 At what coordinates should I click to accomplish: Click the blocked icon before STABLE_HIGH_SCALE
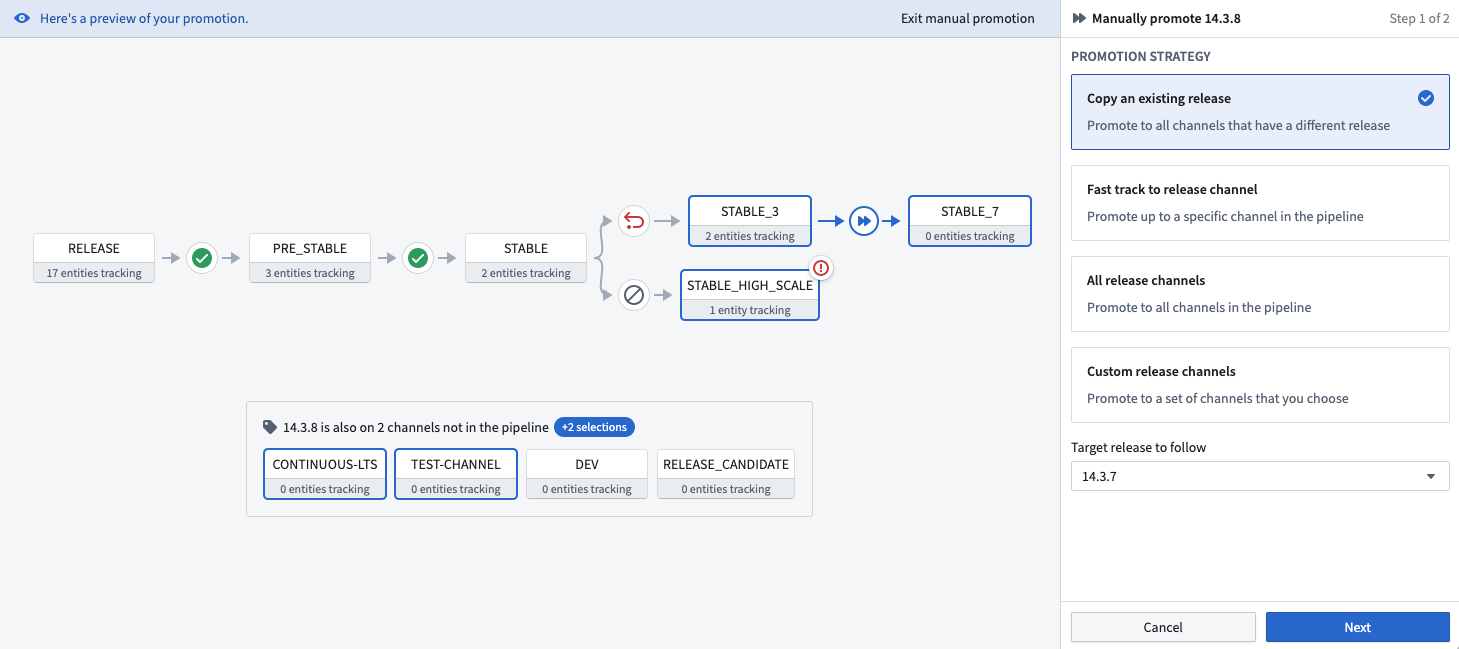pyautogui.click(x=633, y=295)
